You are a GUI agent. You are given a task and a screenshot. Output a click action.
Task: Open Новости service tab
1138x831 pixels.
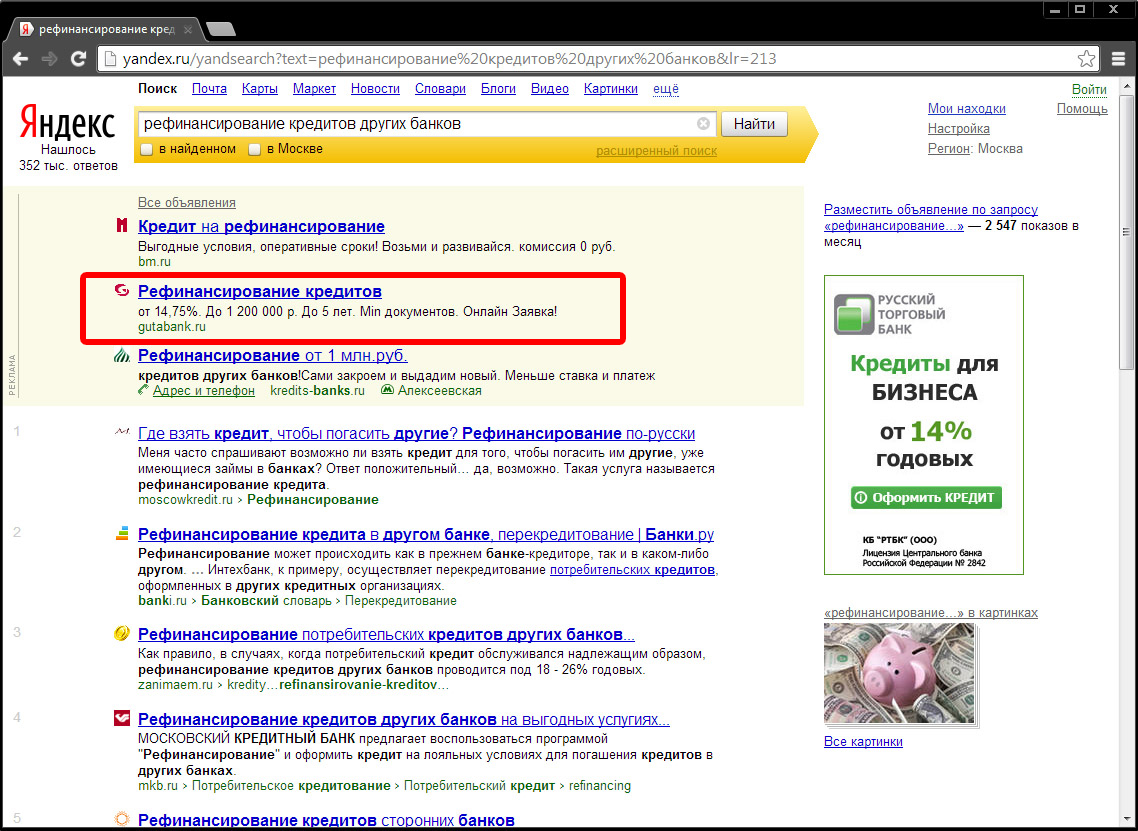[x=375, y=89]
